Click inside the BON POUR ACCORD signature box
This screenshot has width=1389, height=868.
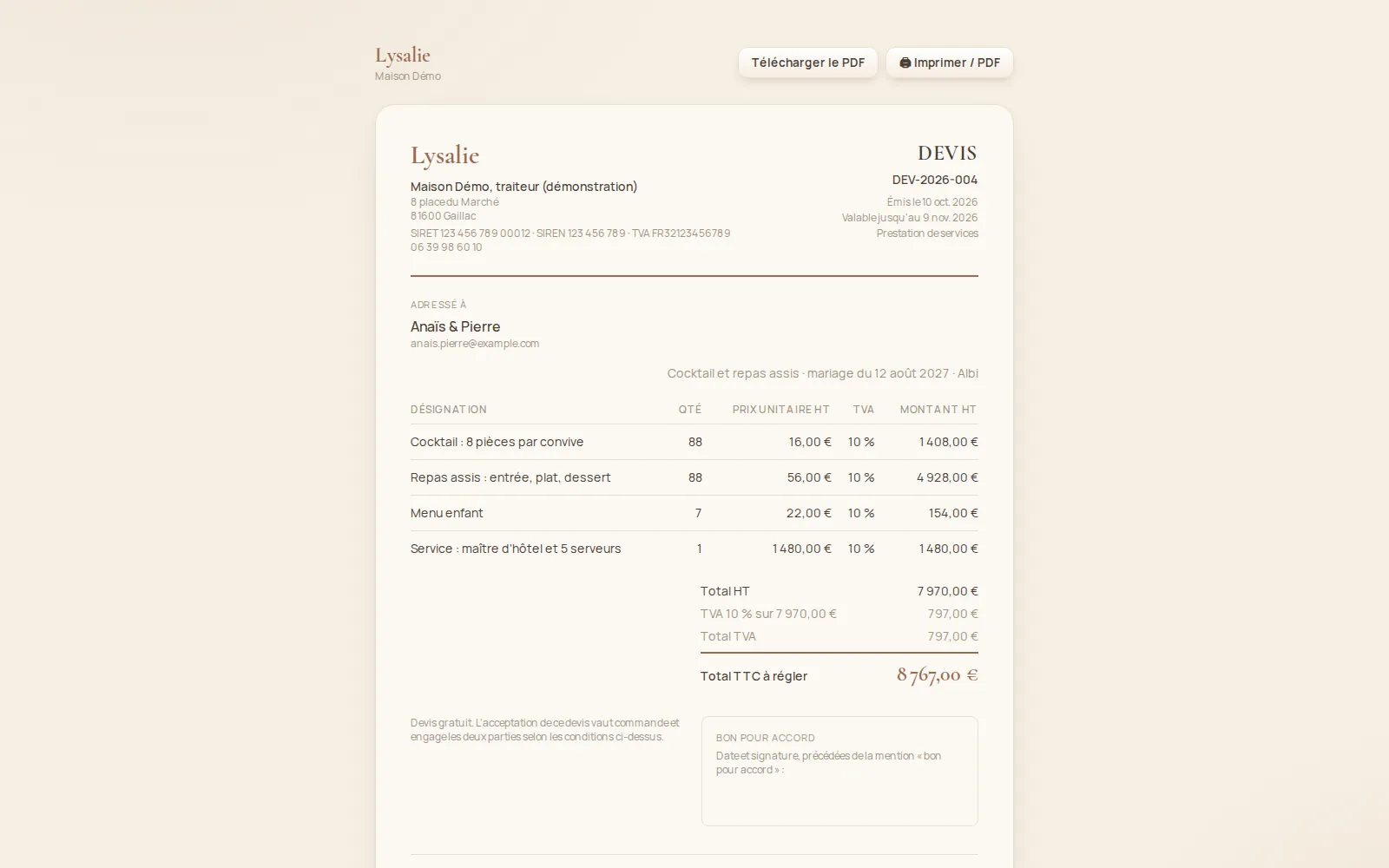pos(839,771)
